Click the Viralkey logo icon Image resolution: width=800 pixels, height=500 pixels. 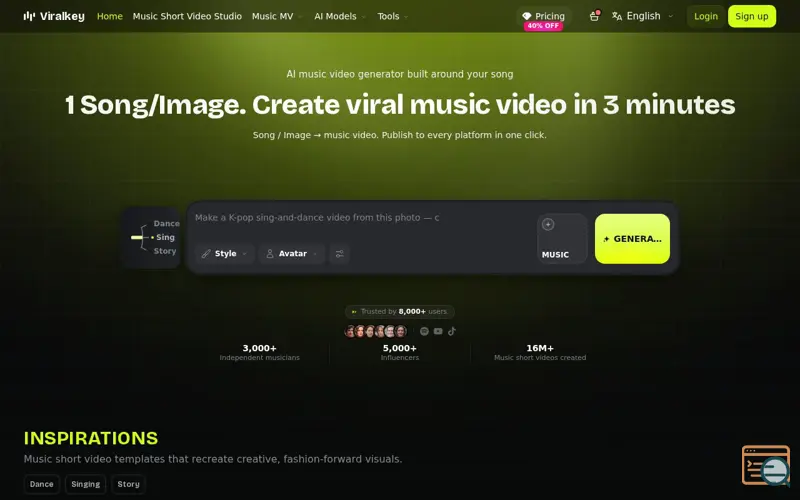point(29,16)
